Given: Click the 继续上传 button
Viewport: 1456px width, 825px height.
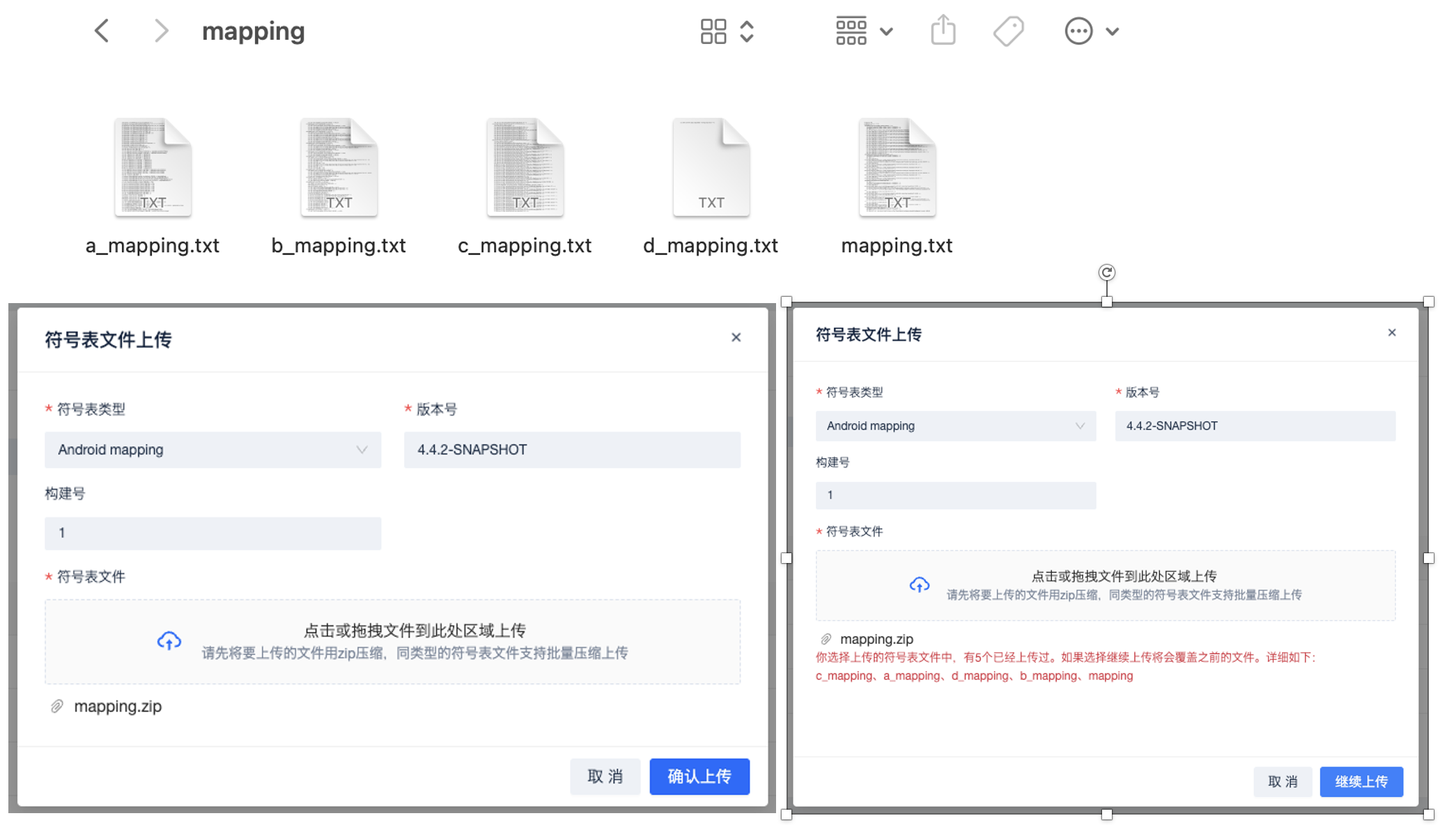Looking at the screenshot, I should tap(1361, 782).
